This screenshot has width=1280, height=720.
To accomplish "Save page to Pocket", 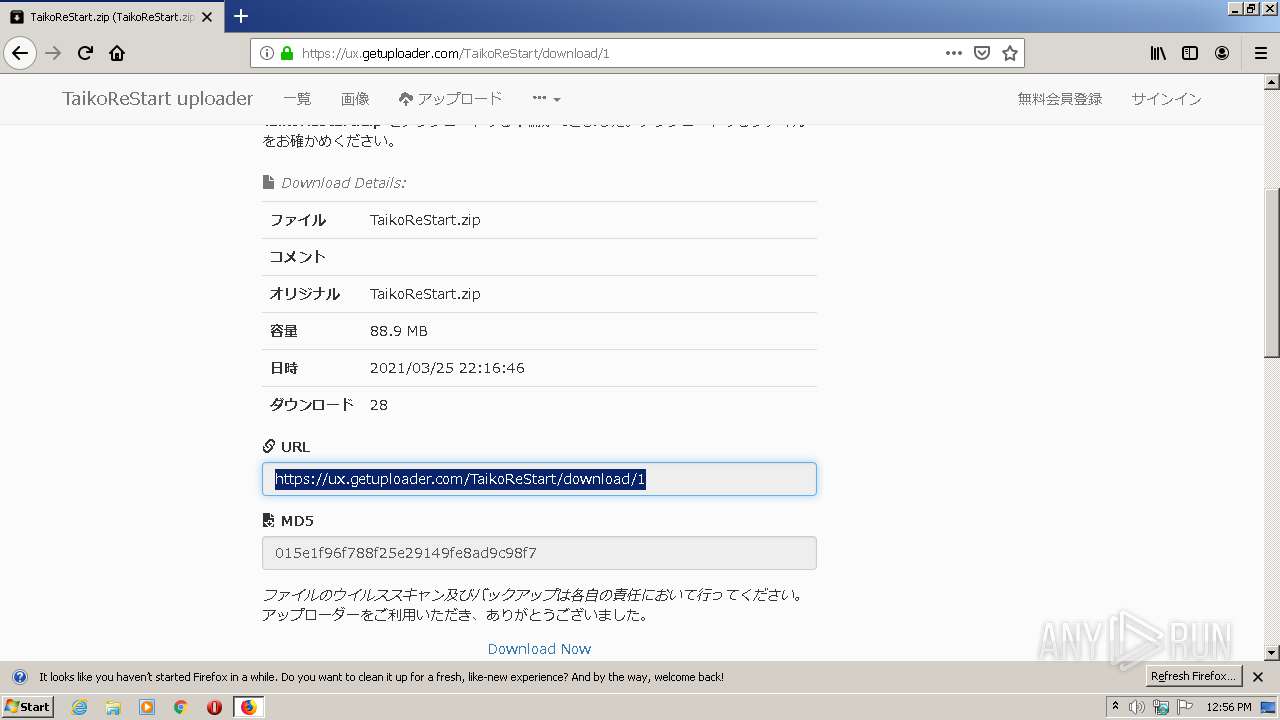I will 982,53.
